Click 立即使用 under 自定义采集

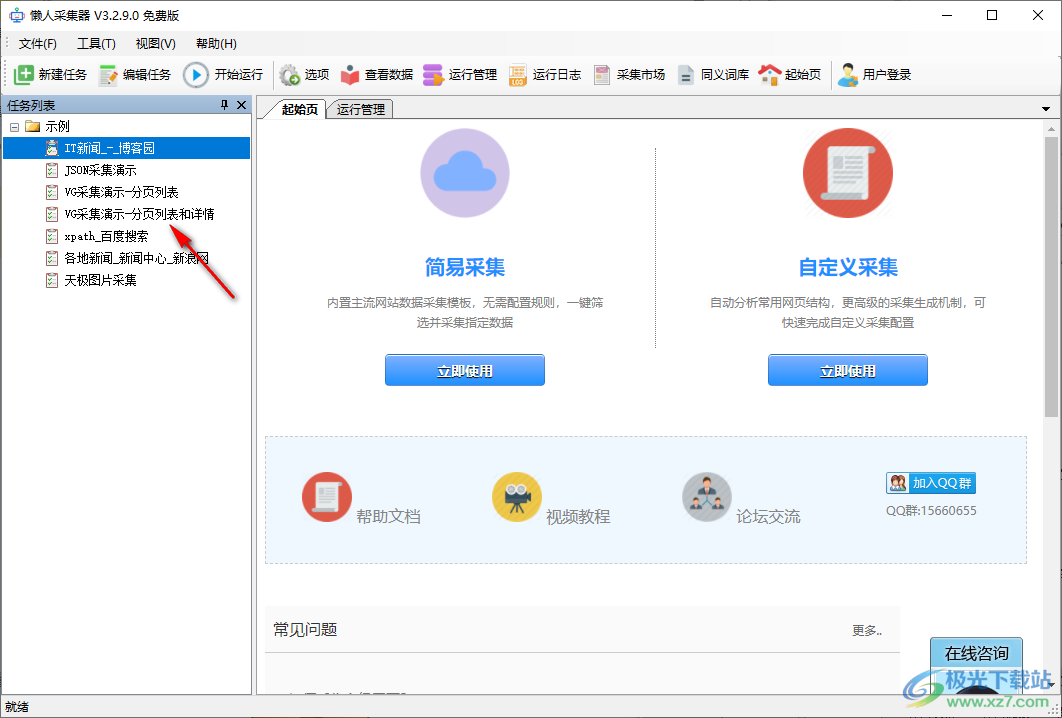click(x=847, y=370)
